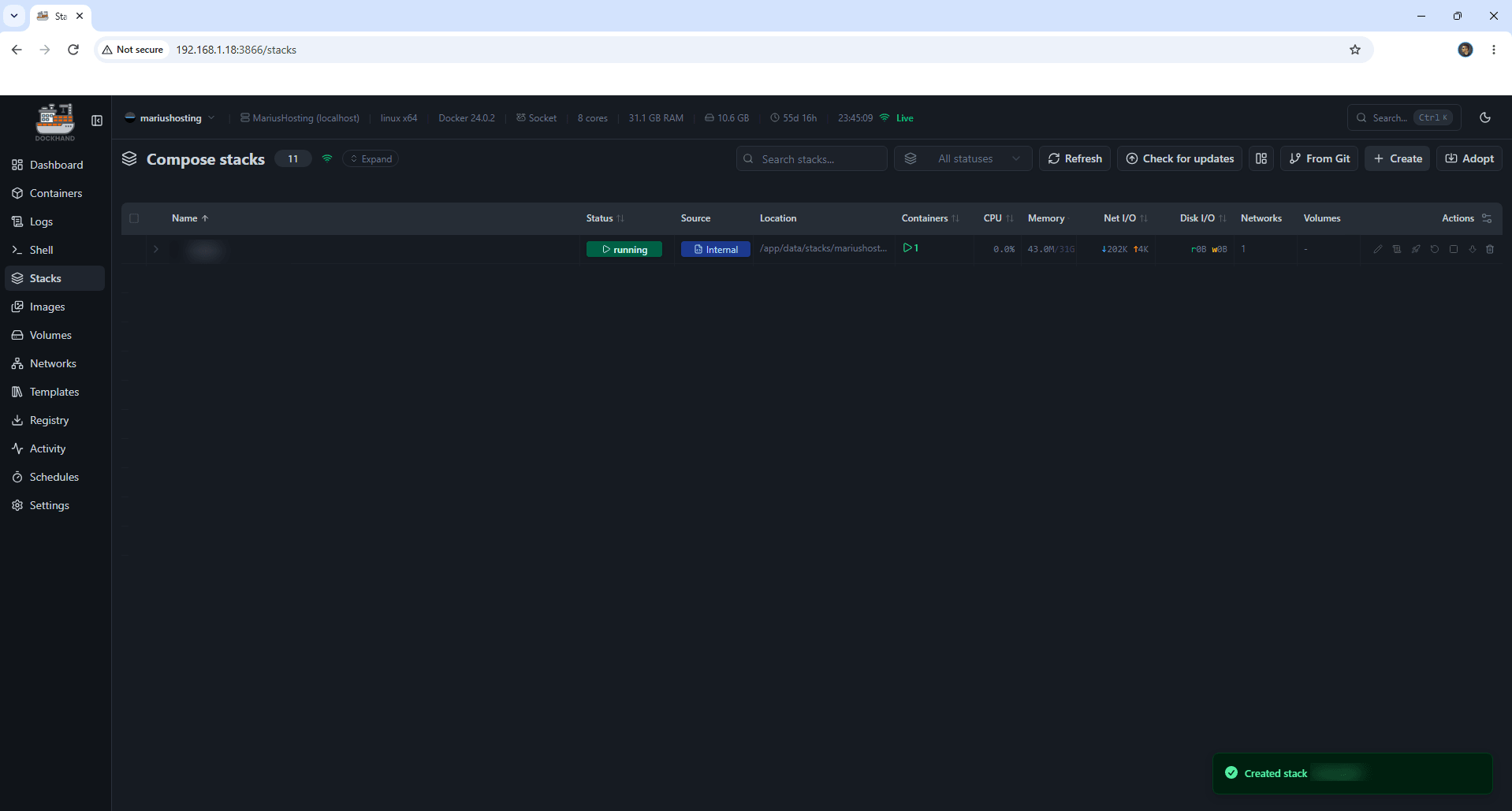Viewport: 1512px width, 811px height.
Task: Click the green wifi icon beside stack count
Action: (x=327, y=158)
